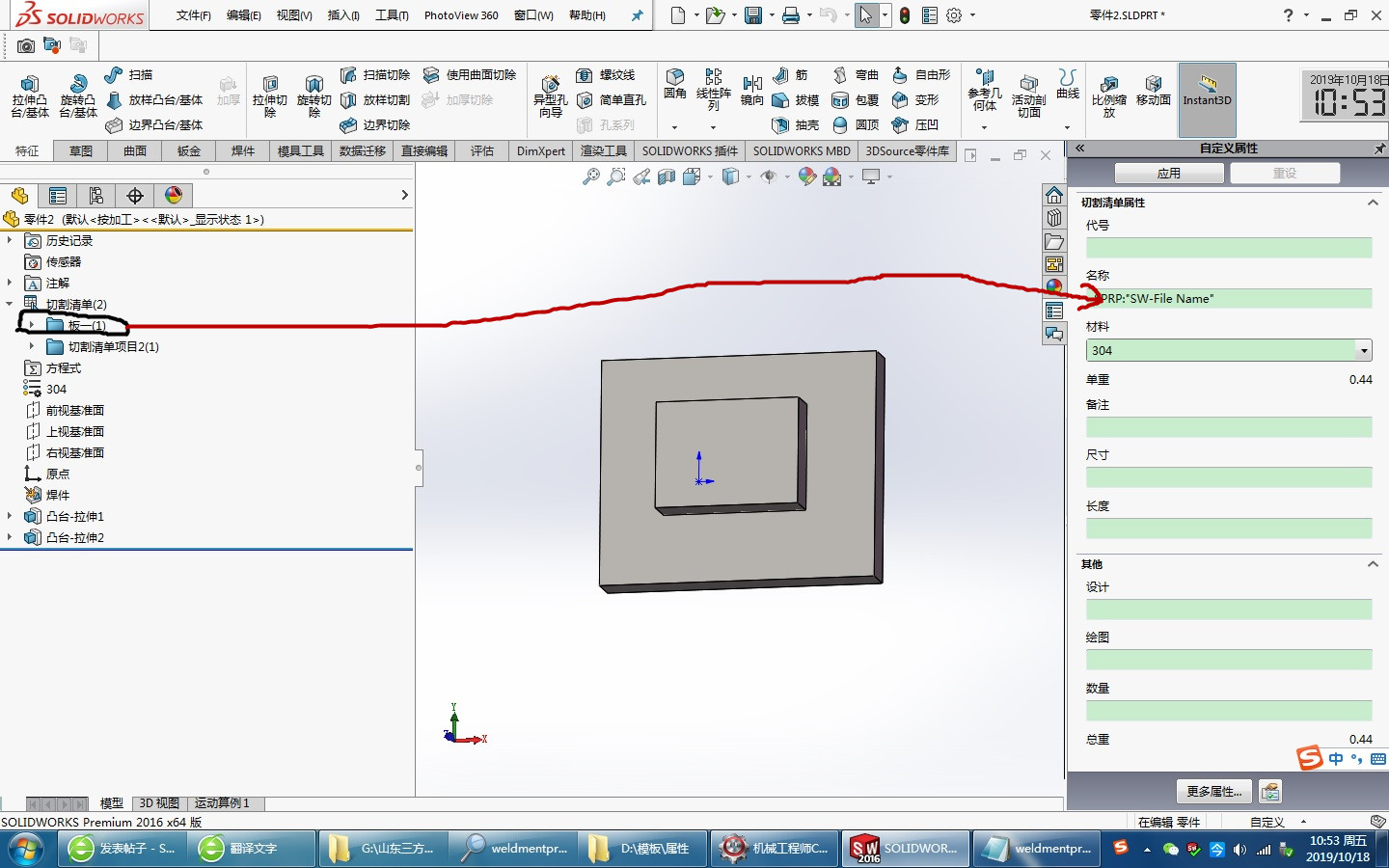Click the icon beside the 更多属性 button
Image resolution: width=1389 pixels, height=868 pixels.
pyautogui.click(x=1270, y=792)
